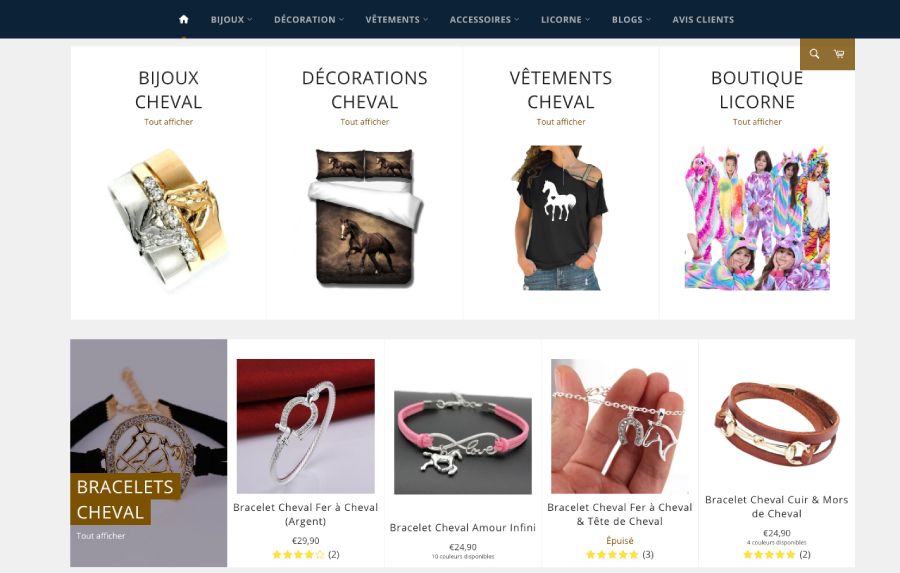Expand the Vêtements dropdown menu

click(x=397, y=20)
